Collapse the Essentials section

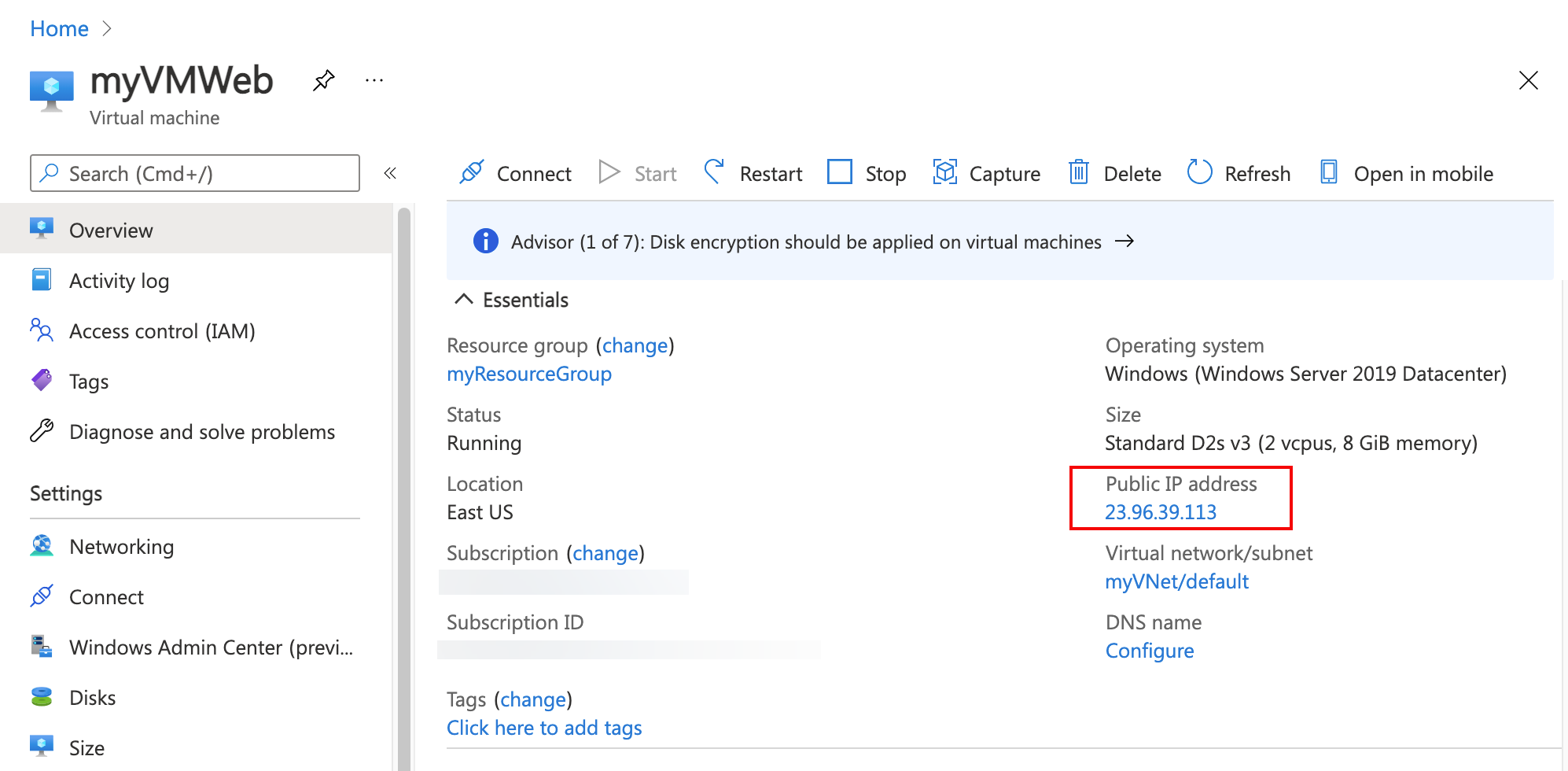click(x=464, y=300)
